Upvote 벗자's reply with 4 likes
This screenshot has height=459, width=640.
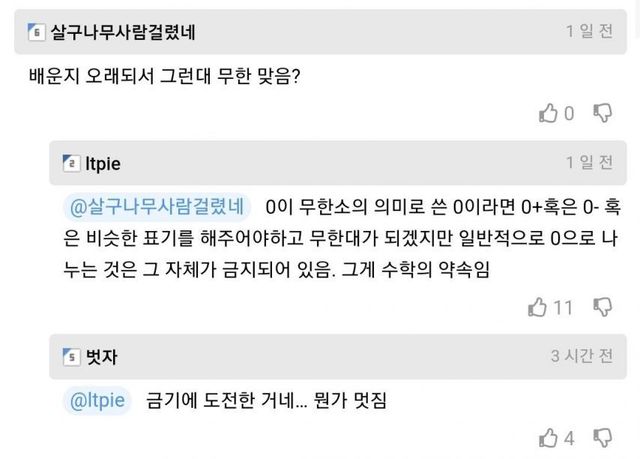549,438
